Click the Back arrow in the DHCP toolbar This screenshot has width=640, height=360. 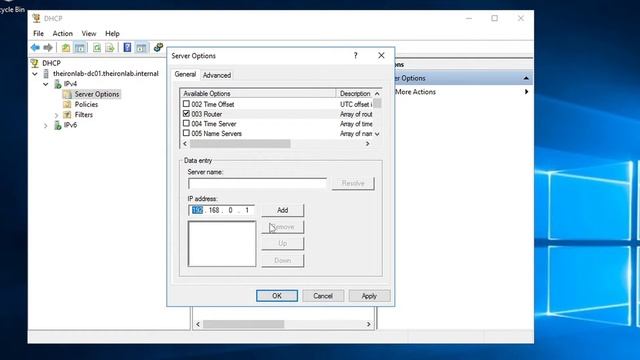point(35,48)
